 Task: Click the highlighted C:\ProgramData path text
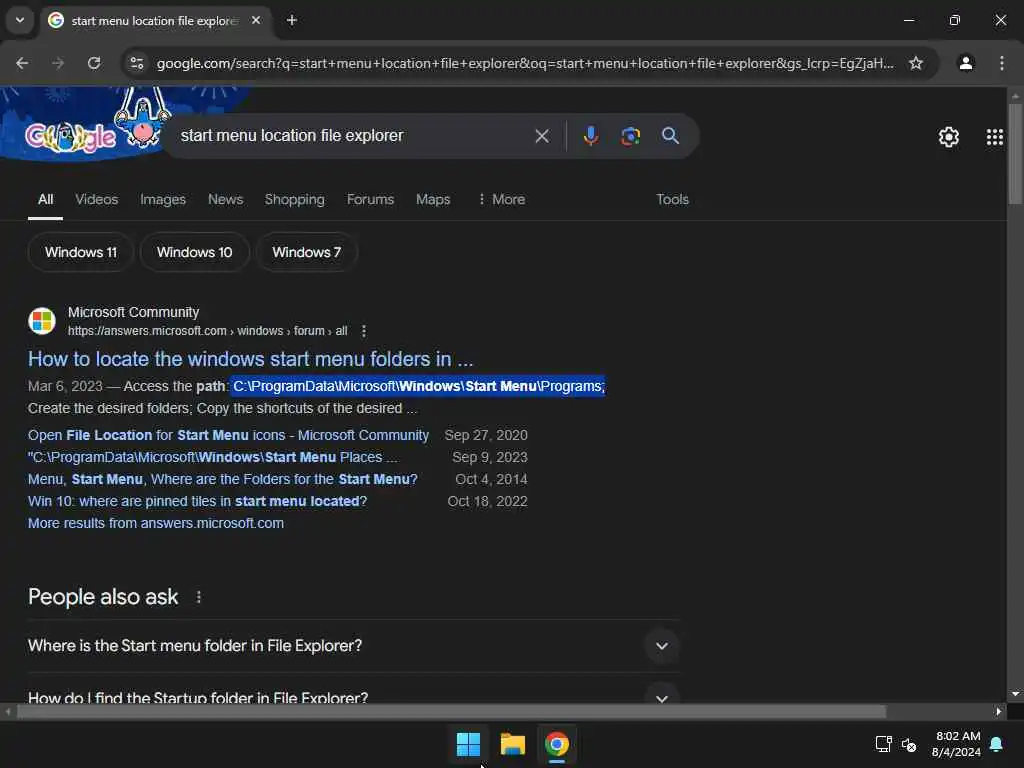[x=419, y=386]
